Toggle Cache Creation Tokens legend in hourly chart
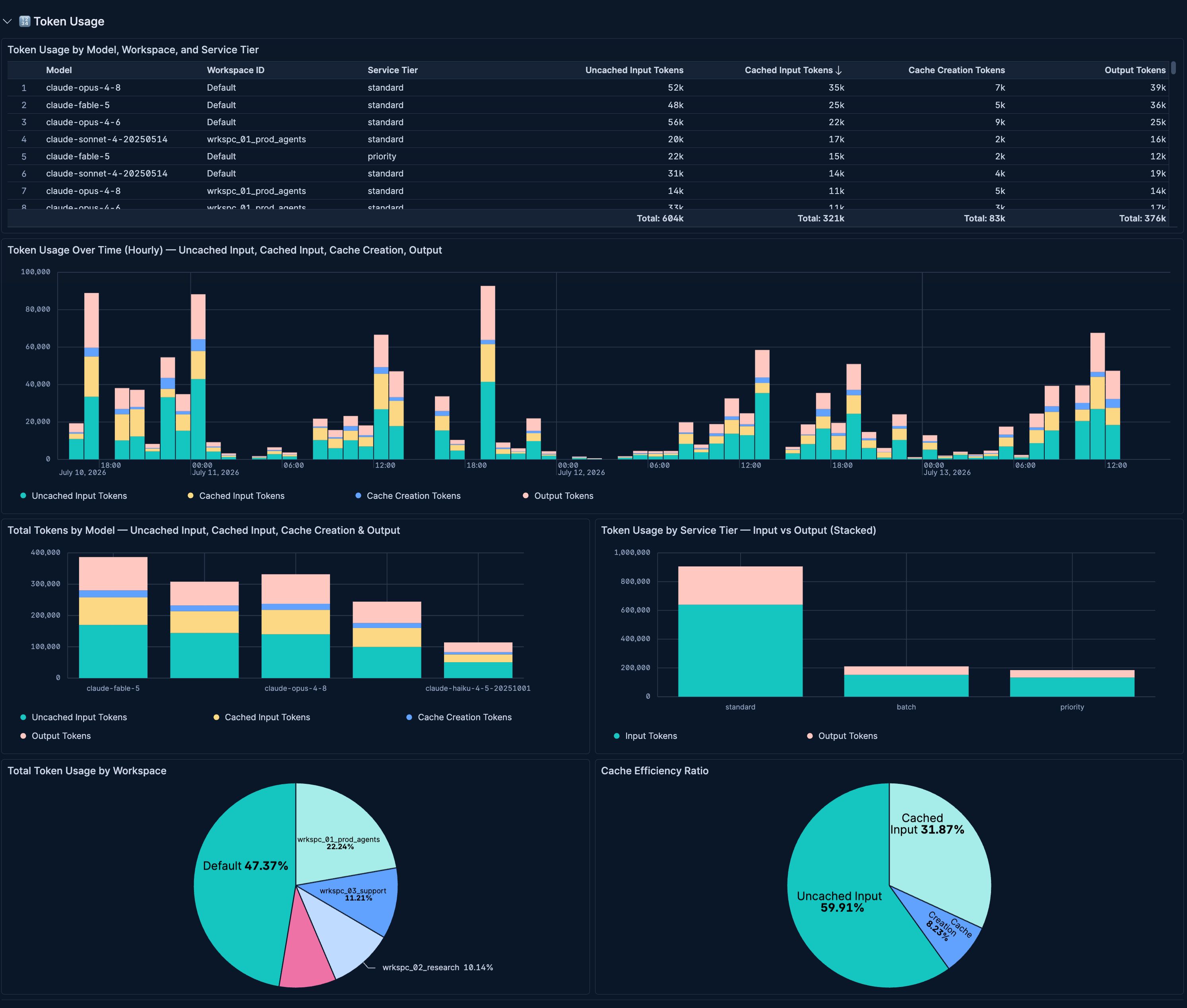Screen dimensions: 1187x1008 (x=408, y=496)
